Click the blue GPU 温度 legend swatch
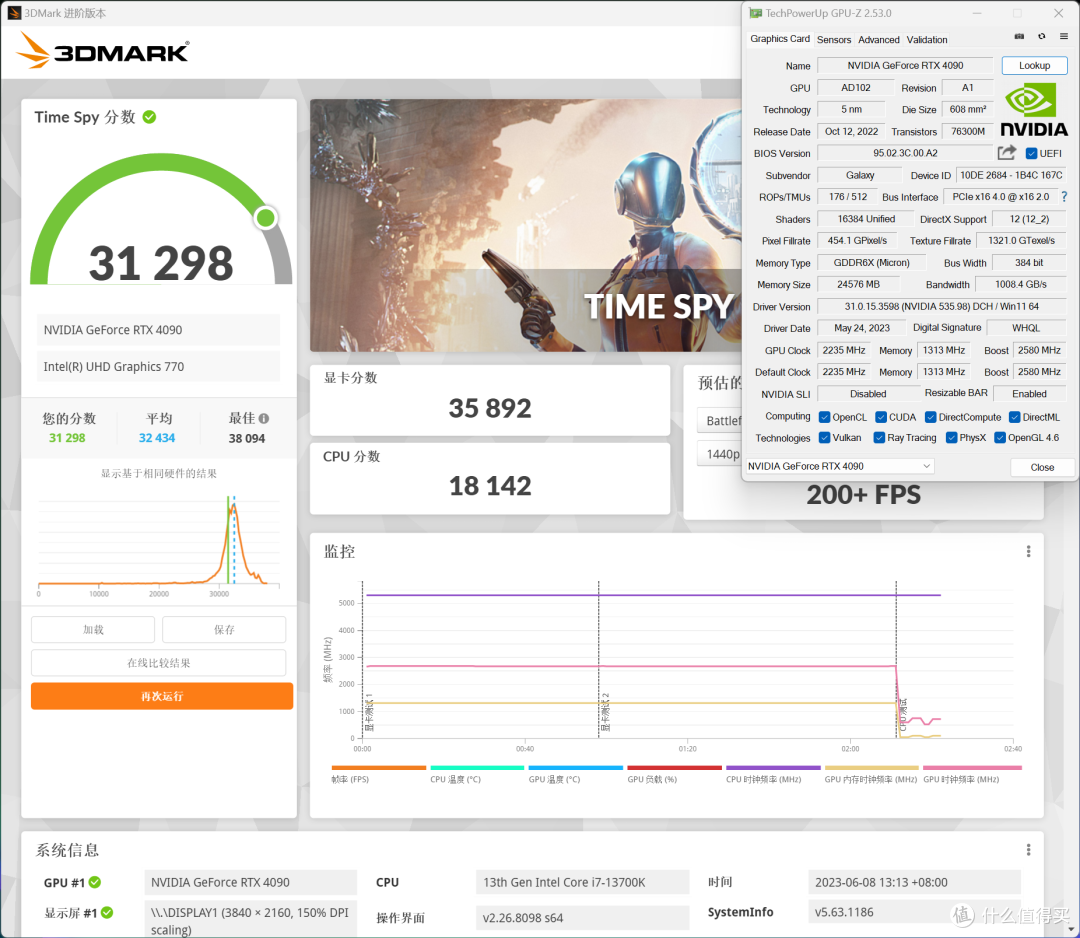 [576, 767]
